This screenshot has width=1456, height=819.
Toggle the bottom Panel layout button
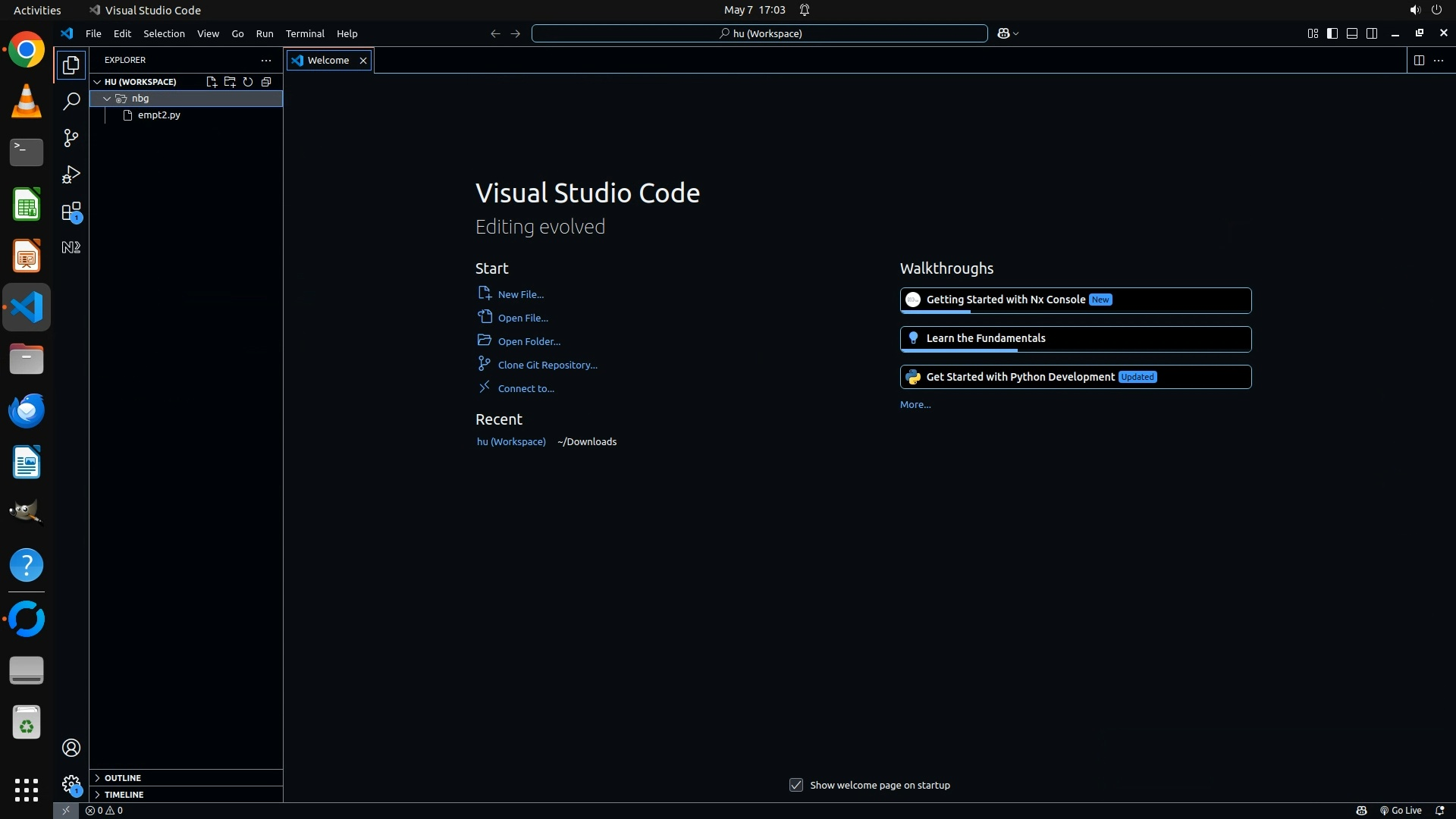coord(1352,33)
